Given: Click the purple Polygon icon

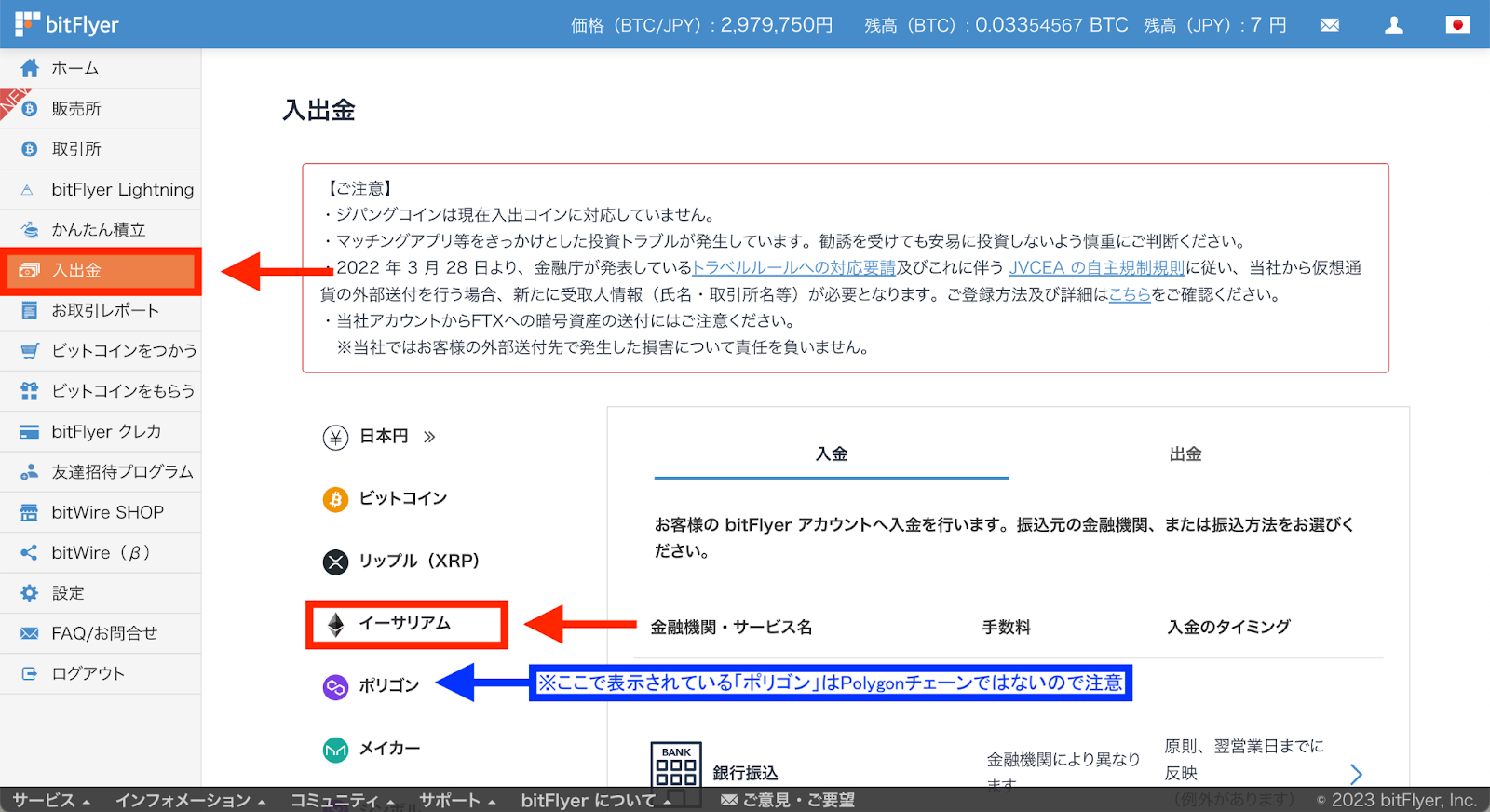Looking at the screenshot, I should click(335, 687).
